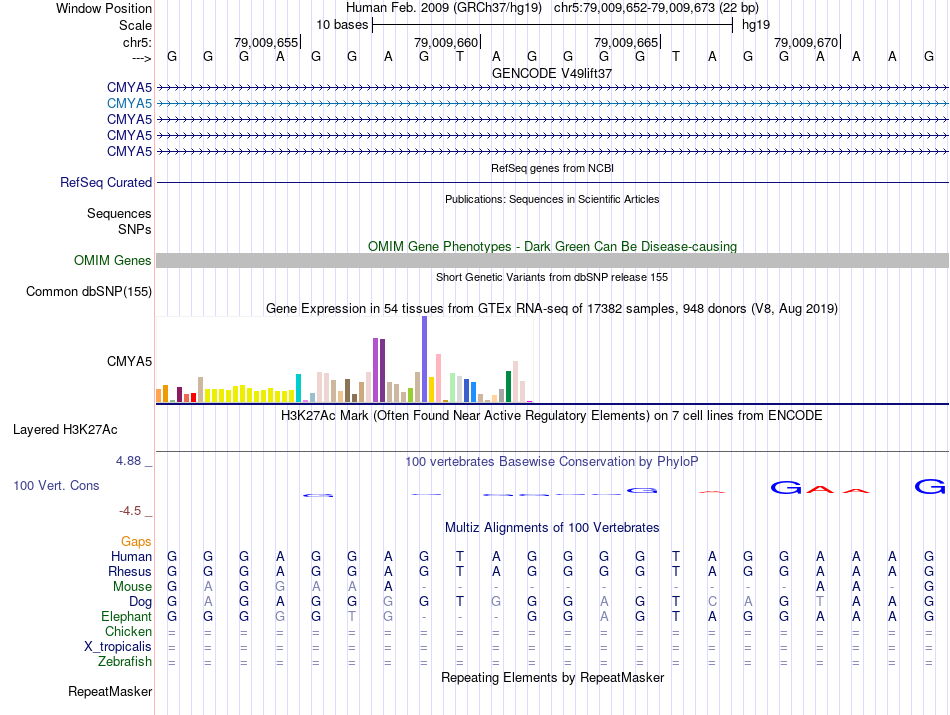The width and height of the screenshot is (950, 715).
Task: Click the large blue G in PhyloP track
Action: click(x=786, y=488)
